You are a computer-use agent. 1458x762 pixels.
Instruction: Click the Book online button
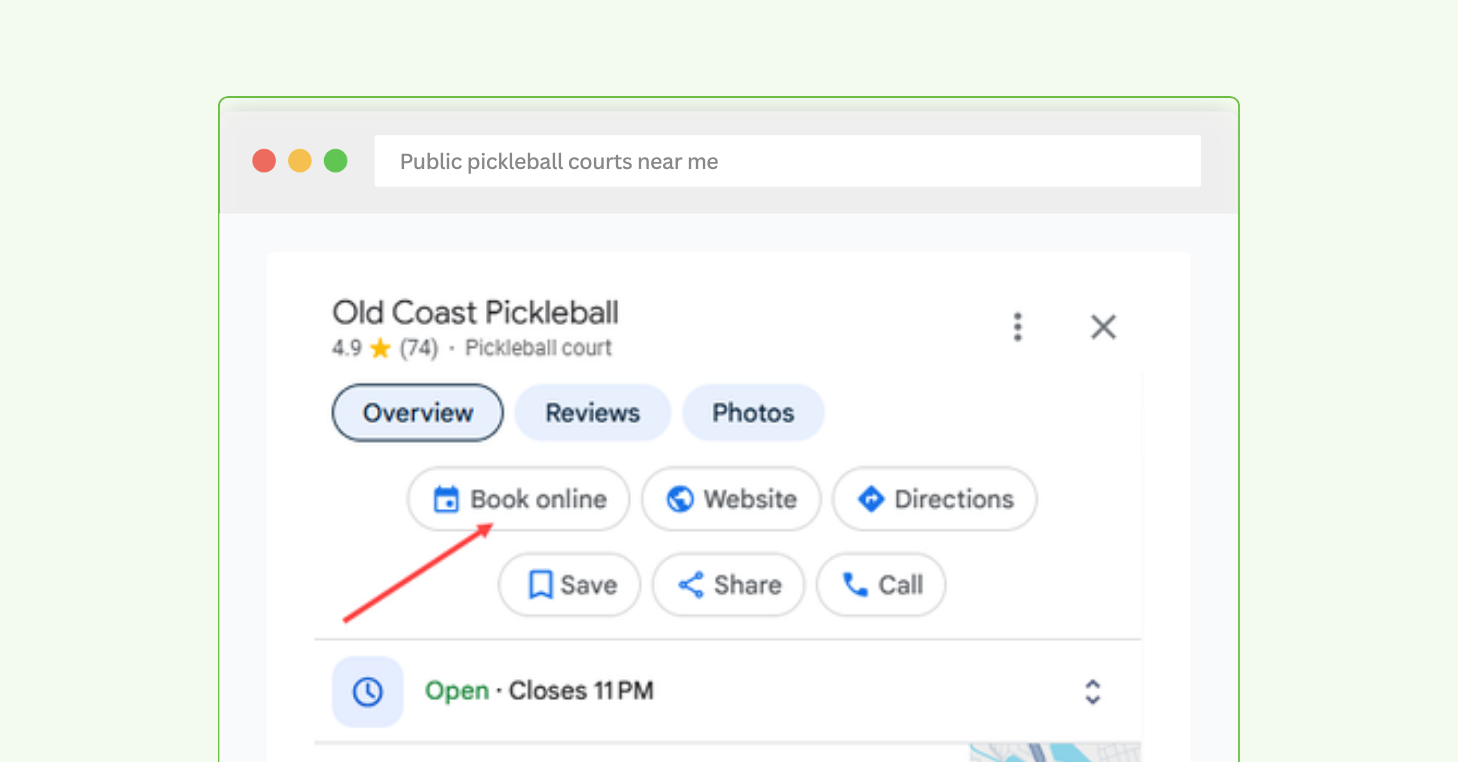point(519,499)
